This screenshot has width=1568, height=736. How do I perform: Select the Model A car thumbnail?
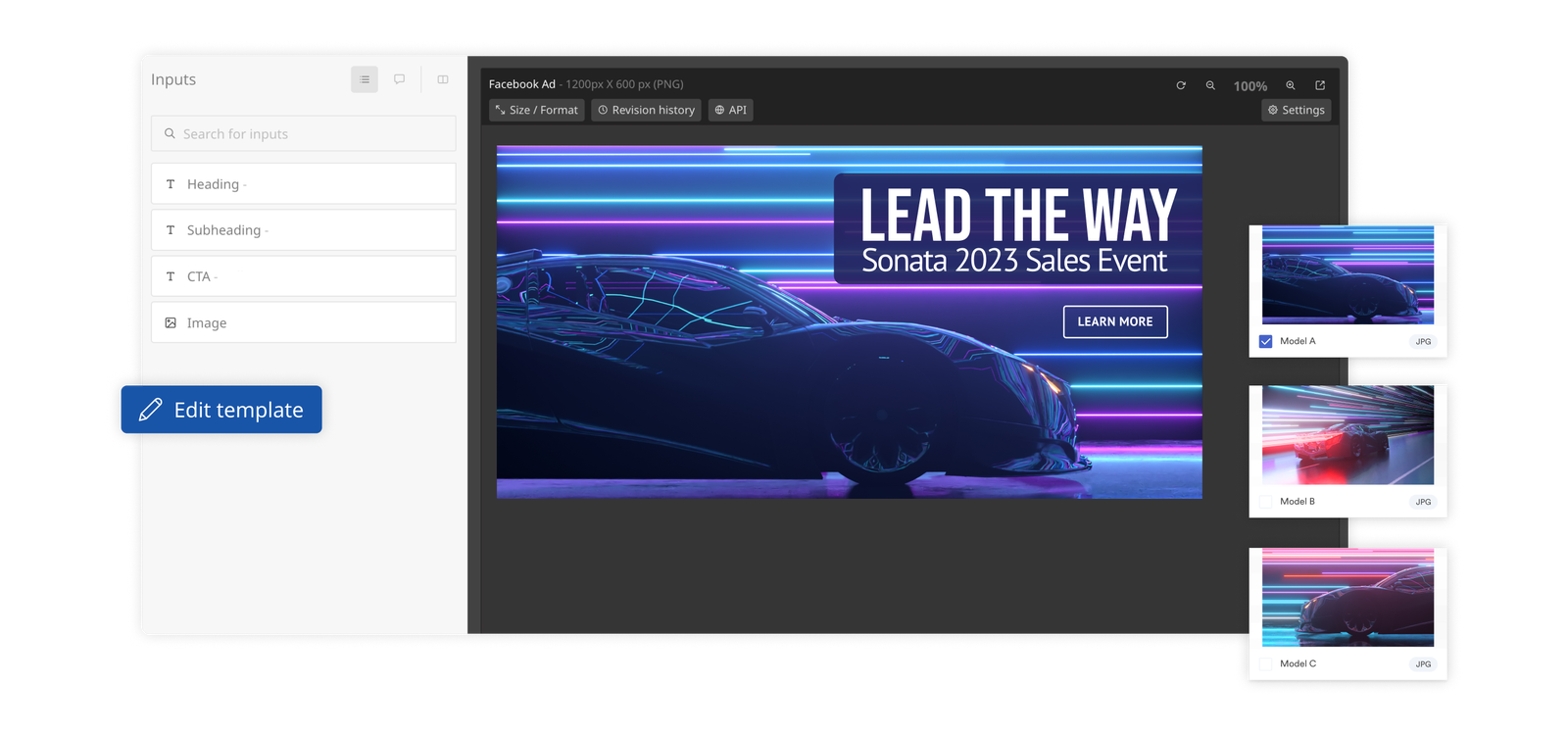pyautogui.click(x=1347, y=274)
